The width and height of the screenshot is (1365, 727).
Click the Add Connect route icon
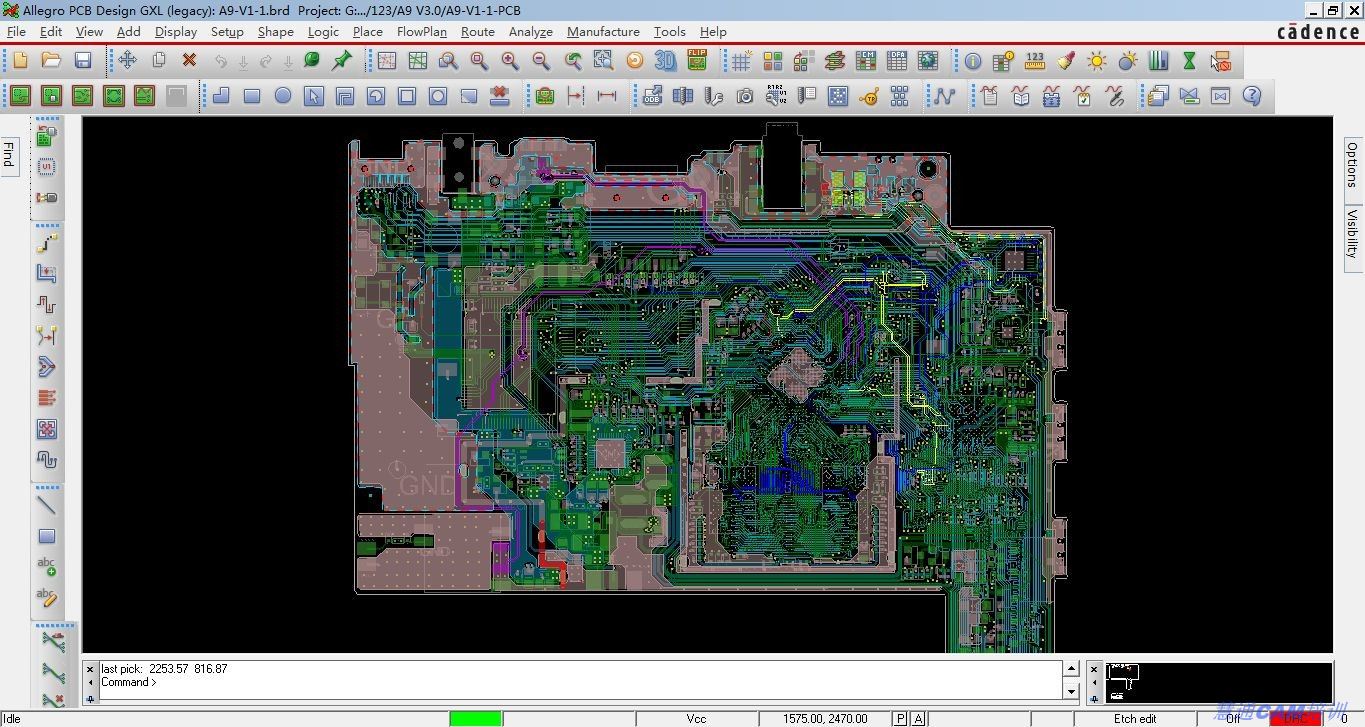click(46, 243)
